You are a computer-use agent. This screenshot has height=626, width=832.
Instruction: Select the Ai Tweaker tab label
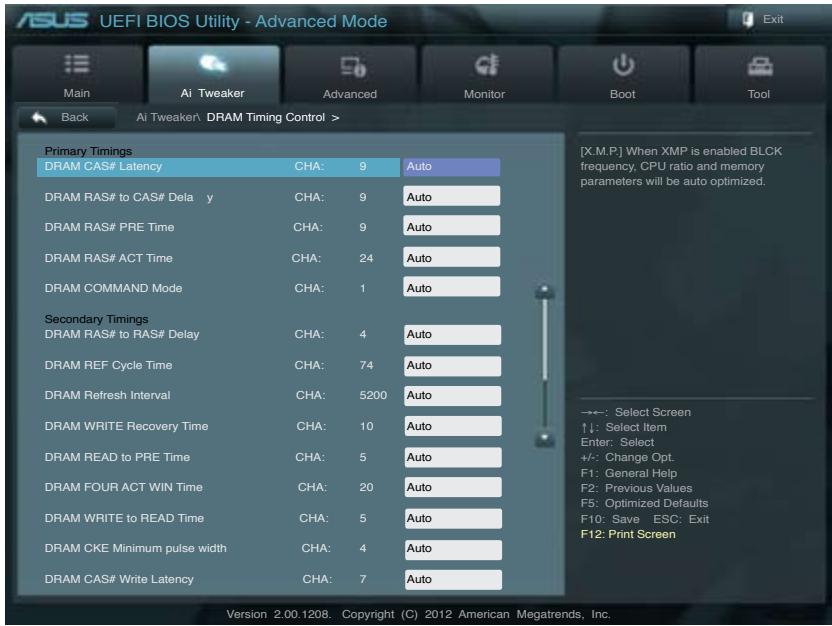(212, 93)
